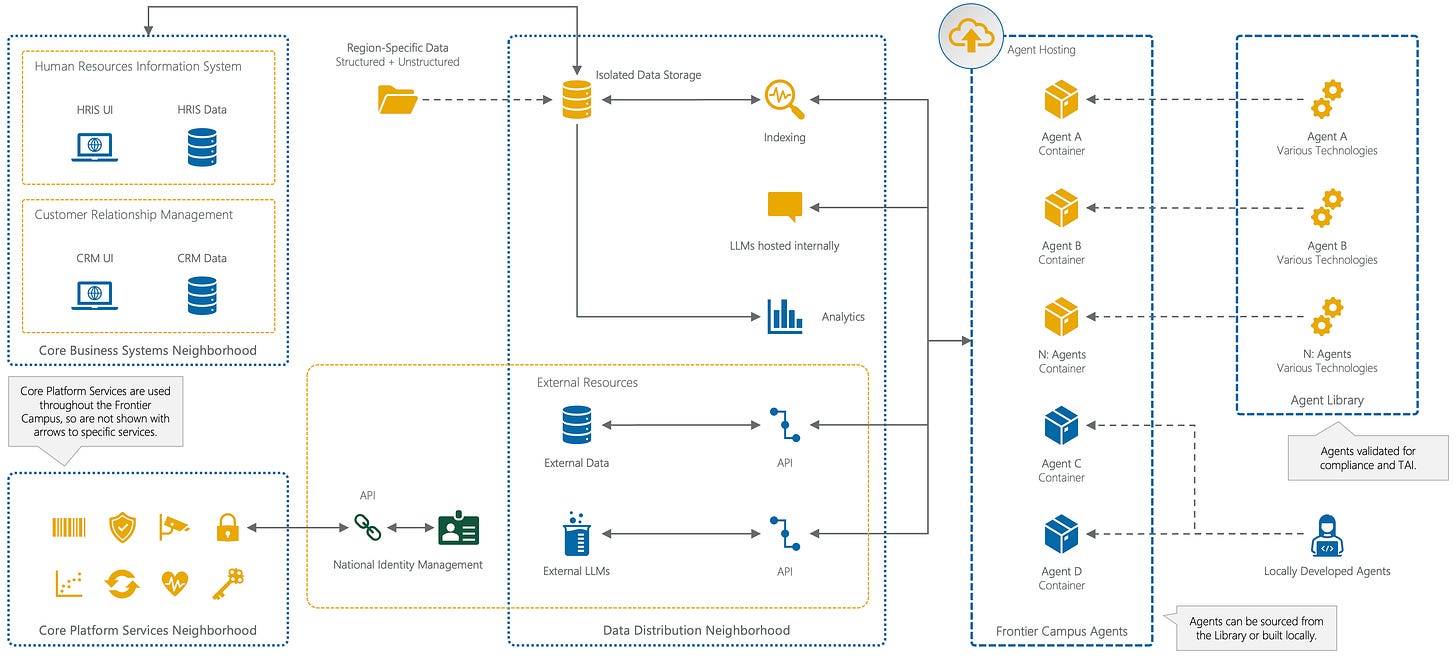Click the internally hosted LLMs chat bubble icon
This screenshot has height=656, width=1456.
785,207
